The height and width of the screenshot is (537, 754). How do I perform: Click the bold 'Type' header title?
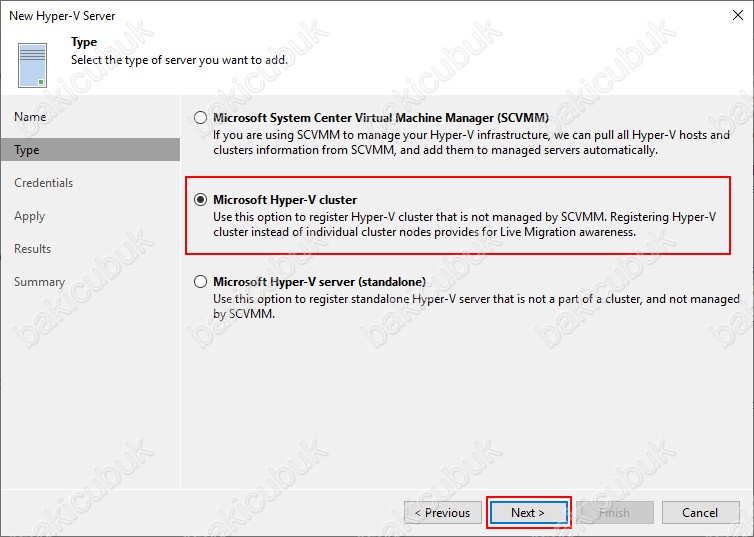[84, 42]
